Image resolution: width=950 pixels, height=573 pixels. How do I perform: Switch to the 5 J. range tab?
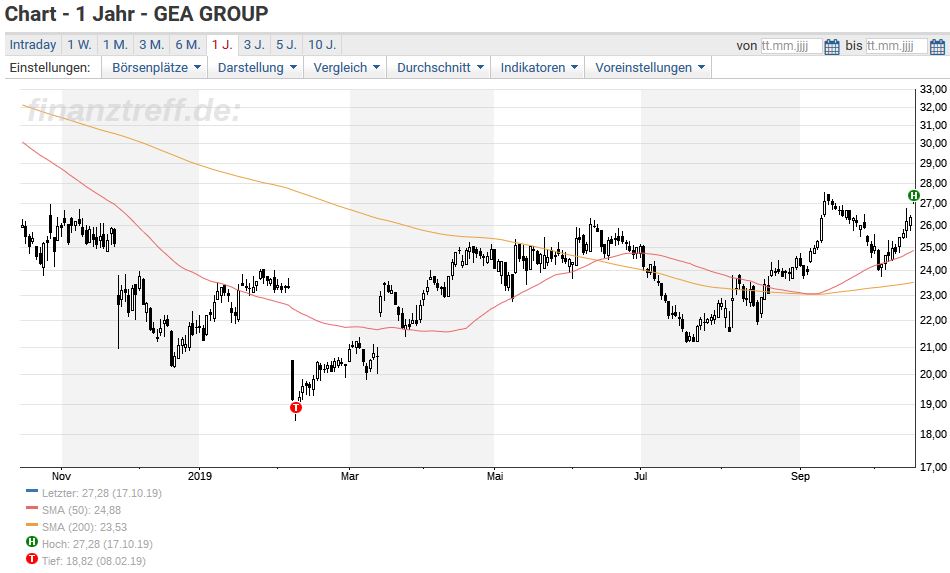286,45
